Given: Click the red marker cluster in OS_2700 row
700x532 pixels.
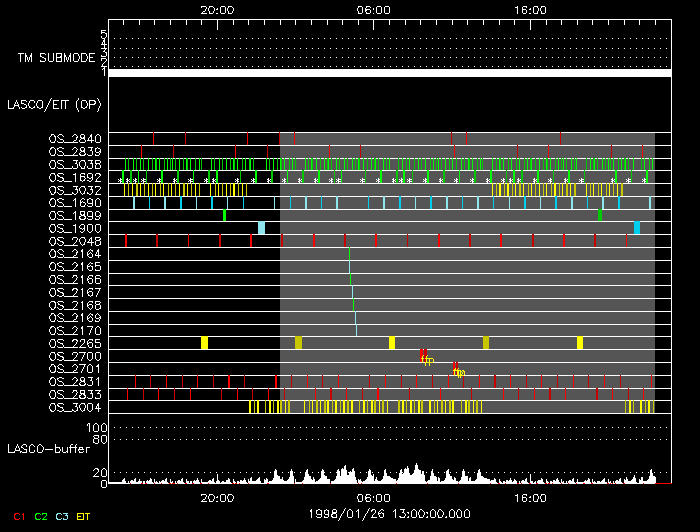Looking at the screenshot, I should click(424, 355).
